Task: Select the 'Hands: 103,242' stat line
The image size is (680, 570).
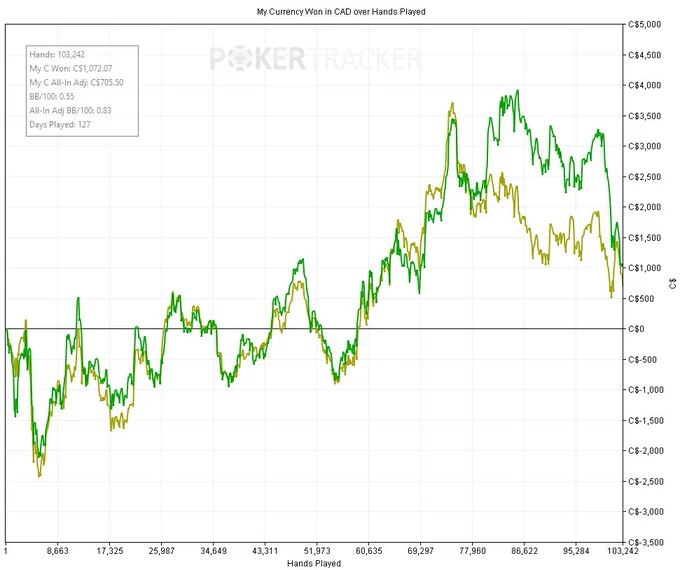Action: (57, 54)
